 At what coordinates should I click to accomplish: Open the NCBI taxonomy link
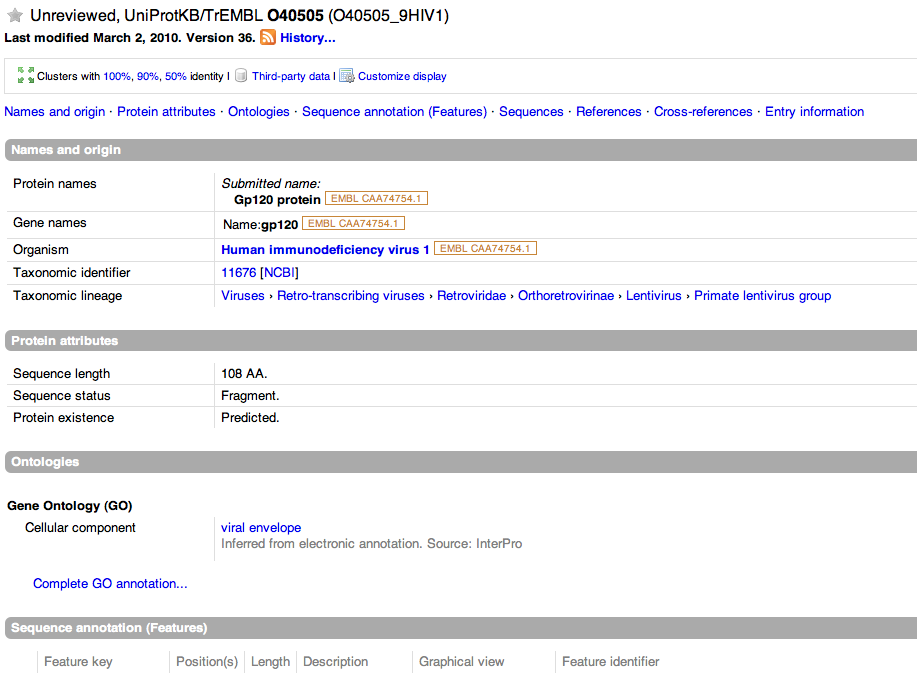click(280, 273)
